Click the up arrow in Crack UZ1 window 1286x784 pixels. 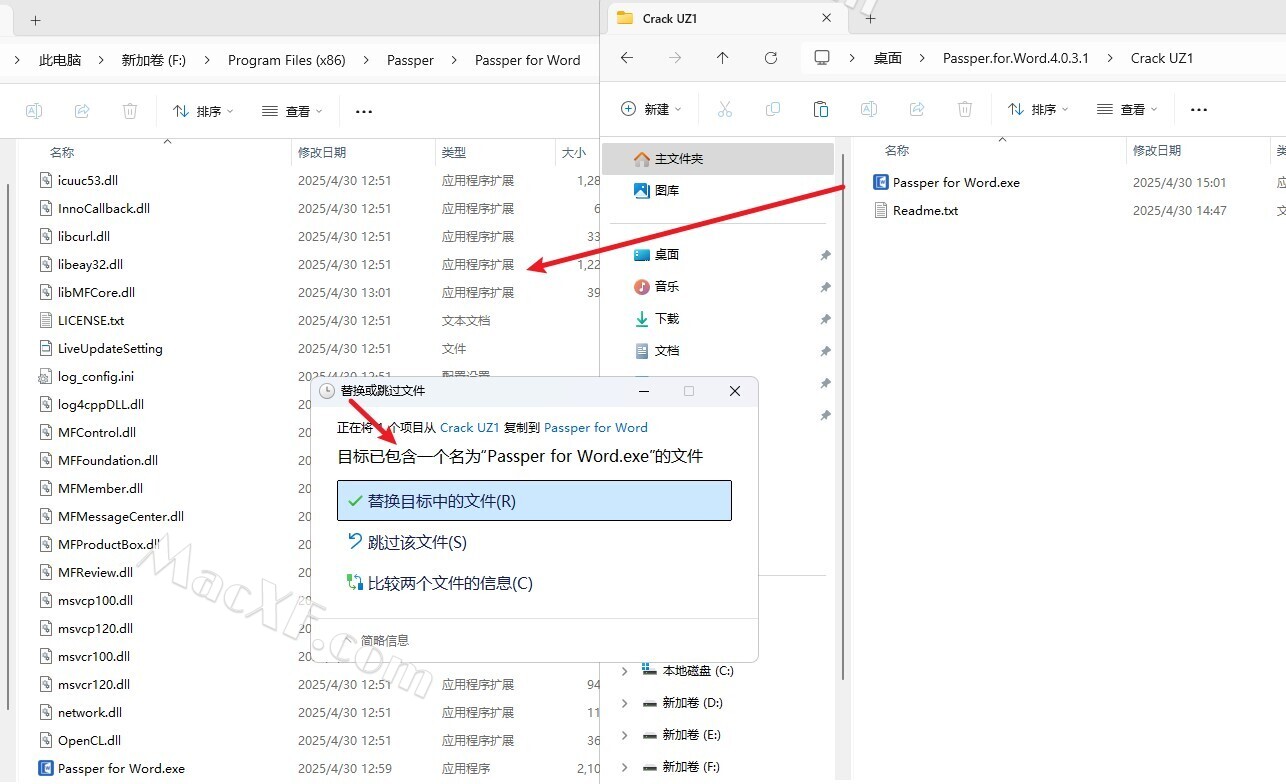[x=723, y=58]
